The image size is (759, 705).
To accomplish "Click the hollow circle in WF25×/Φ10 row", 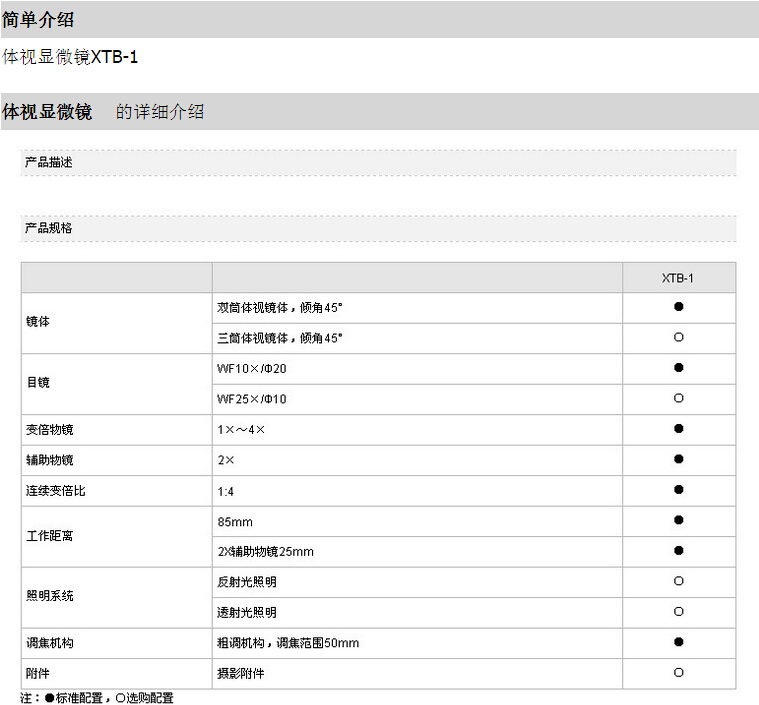I will 679,398.
